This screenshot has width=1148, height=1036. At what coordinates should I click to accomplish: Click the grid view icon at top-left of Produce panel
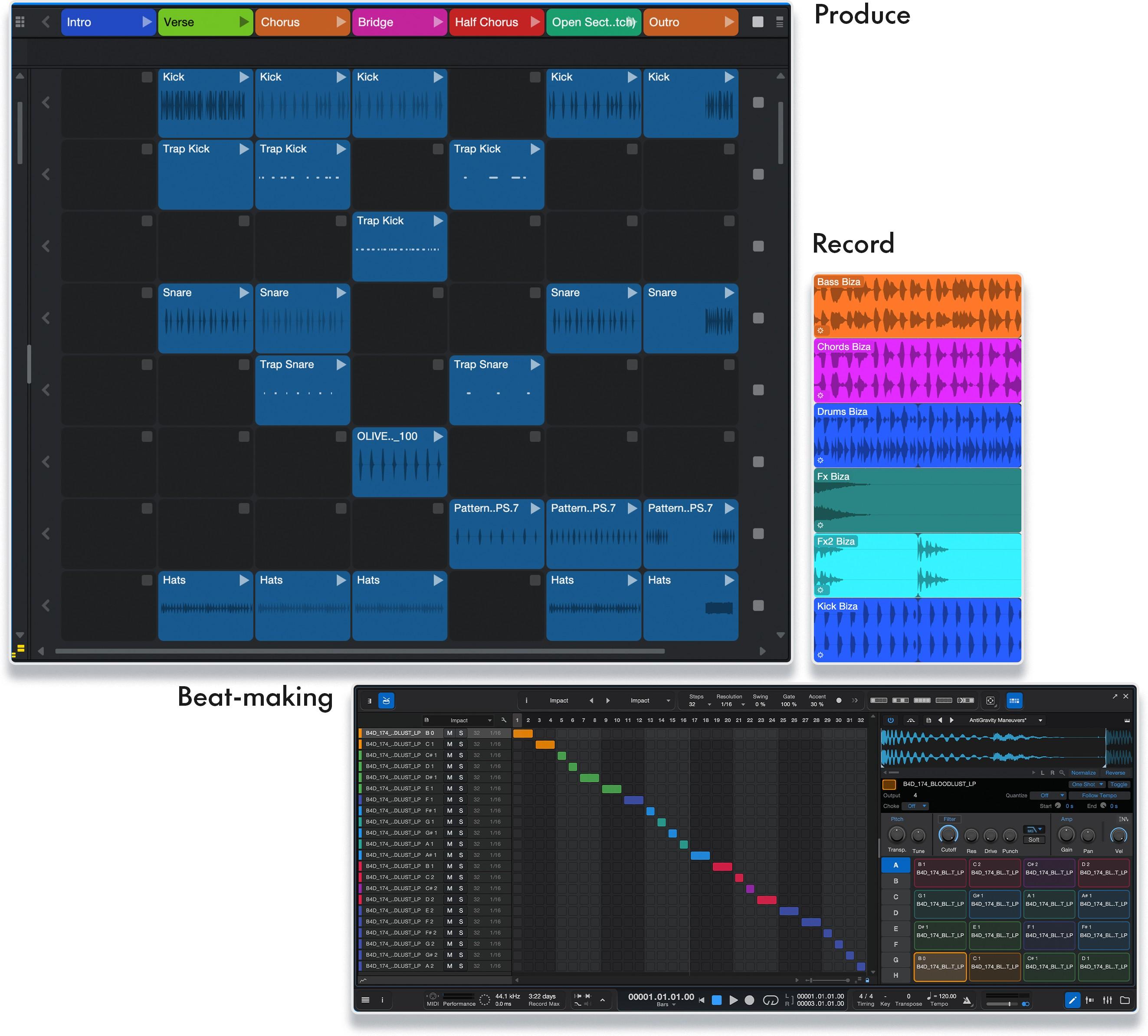coord(20,22)
